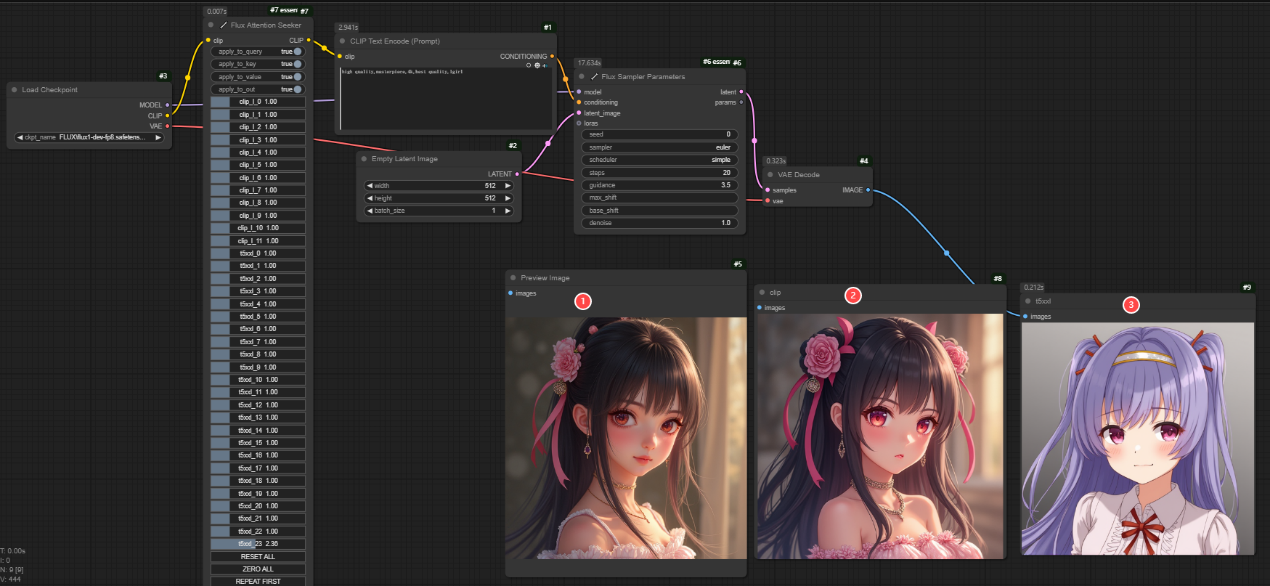
Task: Select next checkpoint with ckpt_name right arrow
Action: tap(158, 137)
